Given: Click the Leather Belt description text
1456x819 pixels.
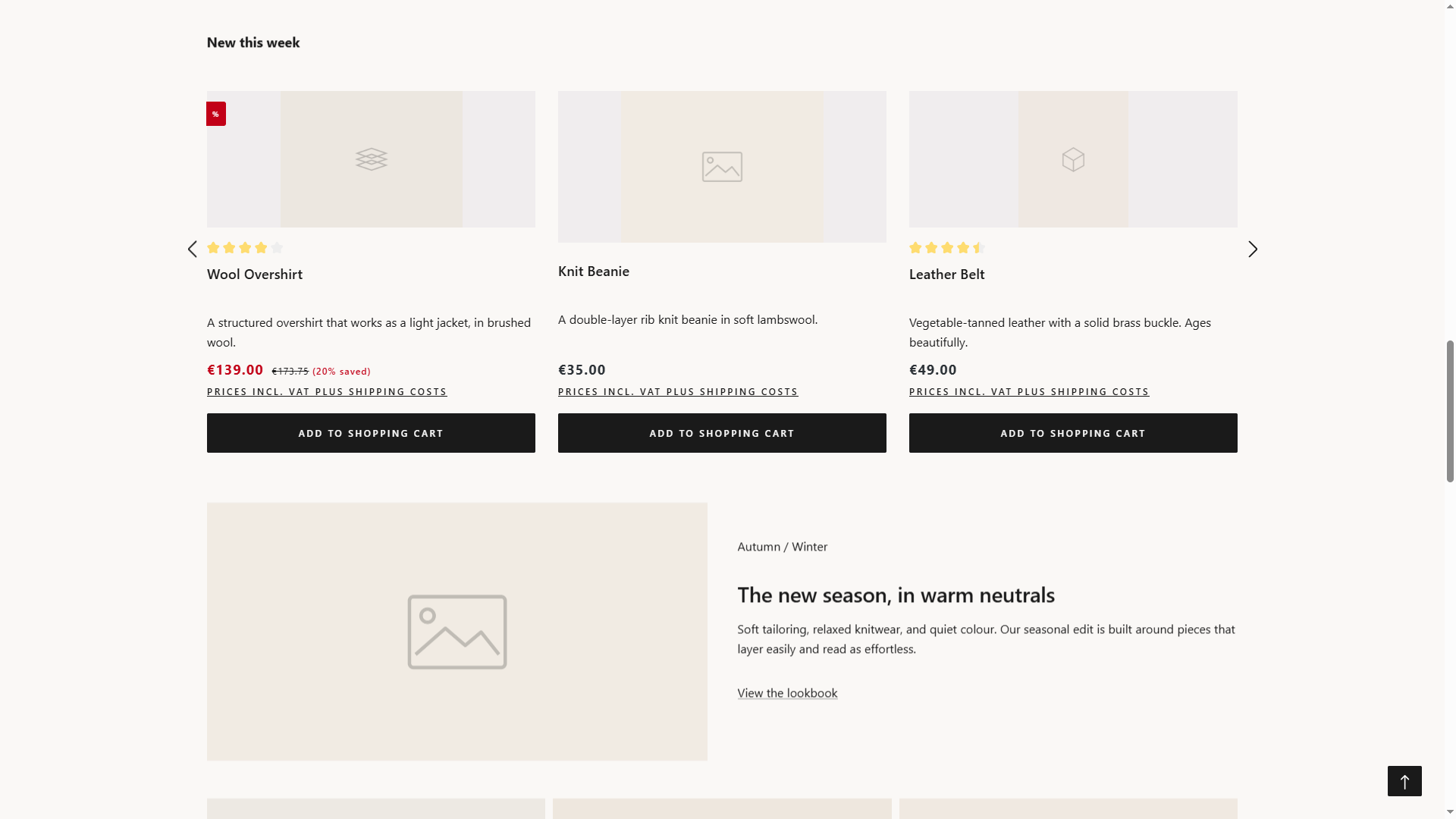Looking at the screenshot, I should 1060,332.
